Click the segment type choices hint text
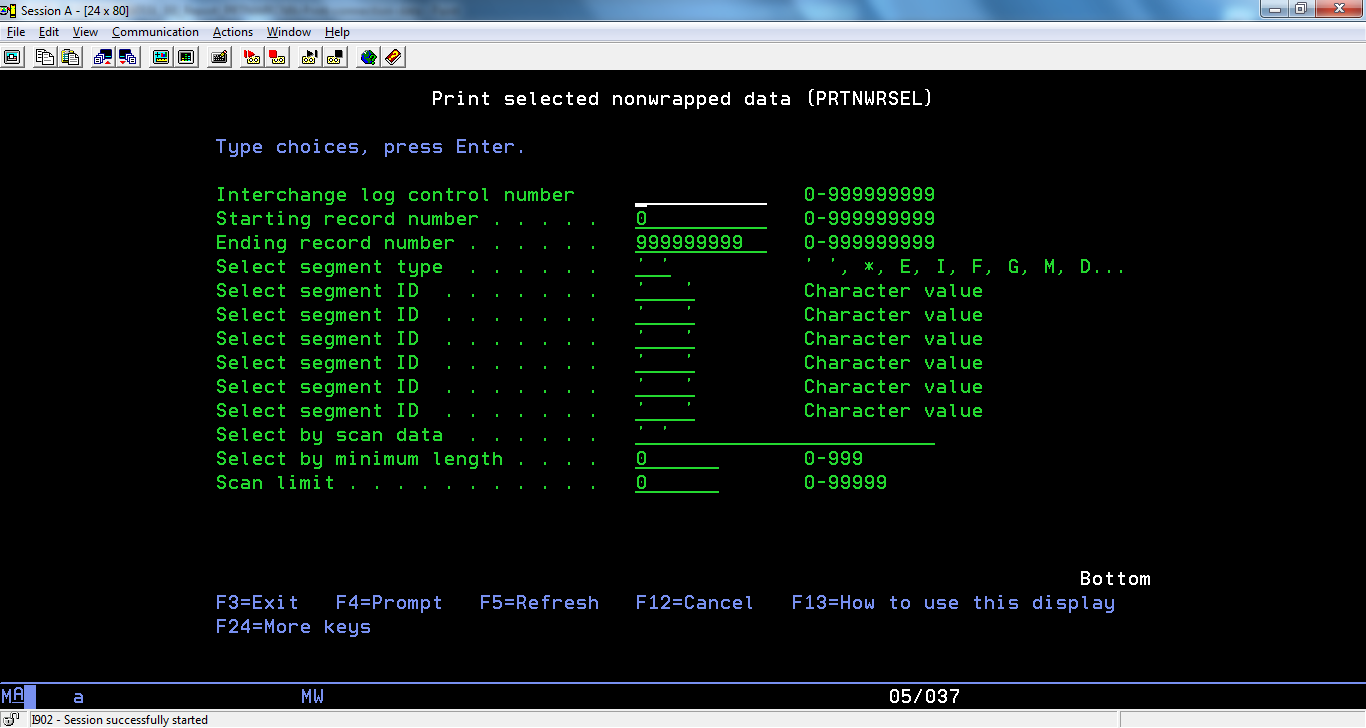This screenshot has height=728, width=1366. 965,267
